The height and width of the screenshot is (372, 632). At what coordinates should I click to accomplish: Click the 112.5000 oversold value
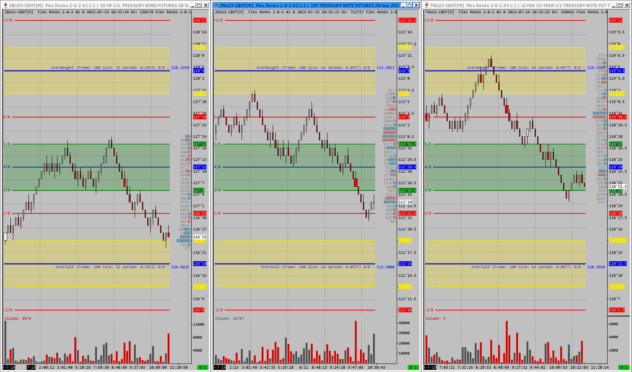[x=386, y=267]
